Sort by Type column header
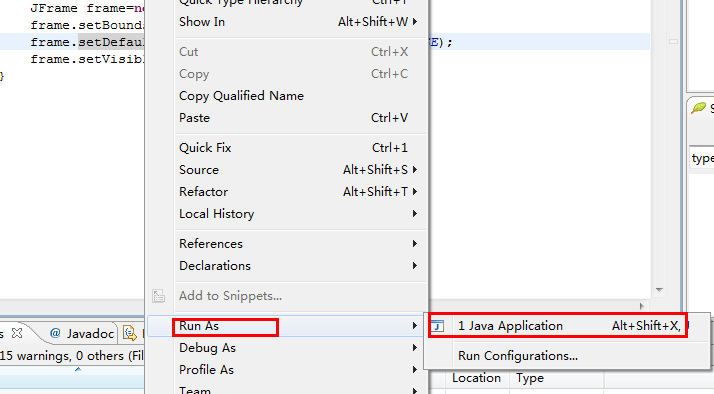Image resolution: width=714 pixels, height=394 pixels. click(530, 378)
